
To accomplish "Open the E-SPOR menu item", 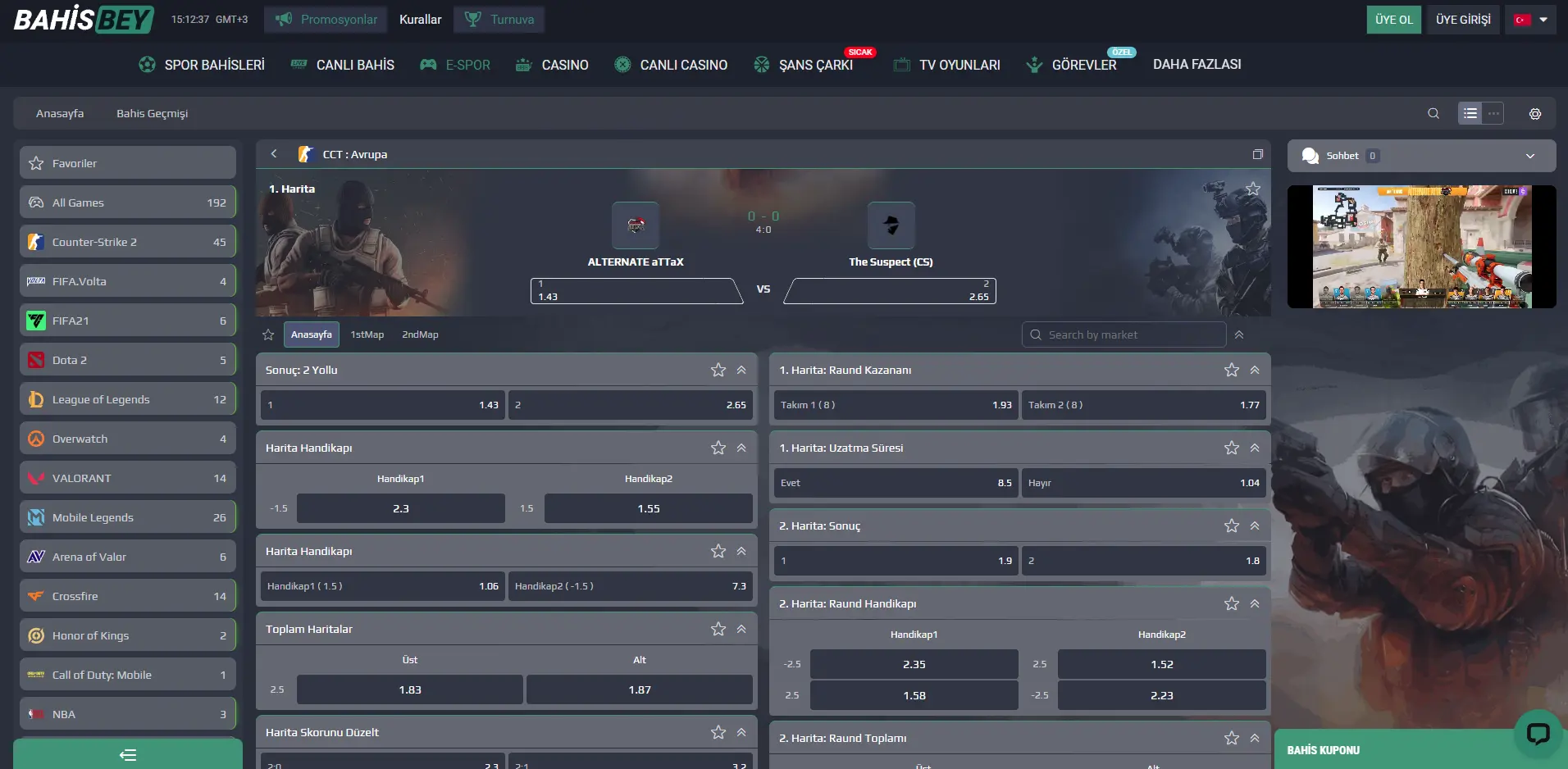I will [455, 65].
